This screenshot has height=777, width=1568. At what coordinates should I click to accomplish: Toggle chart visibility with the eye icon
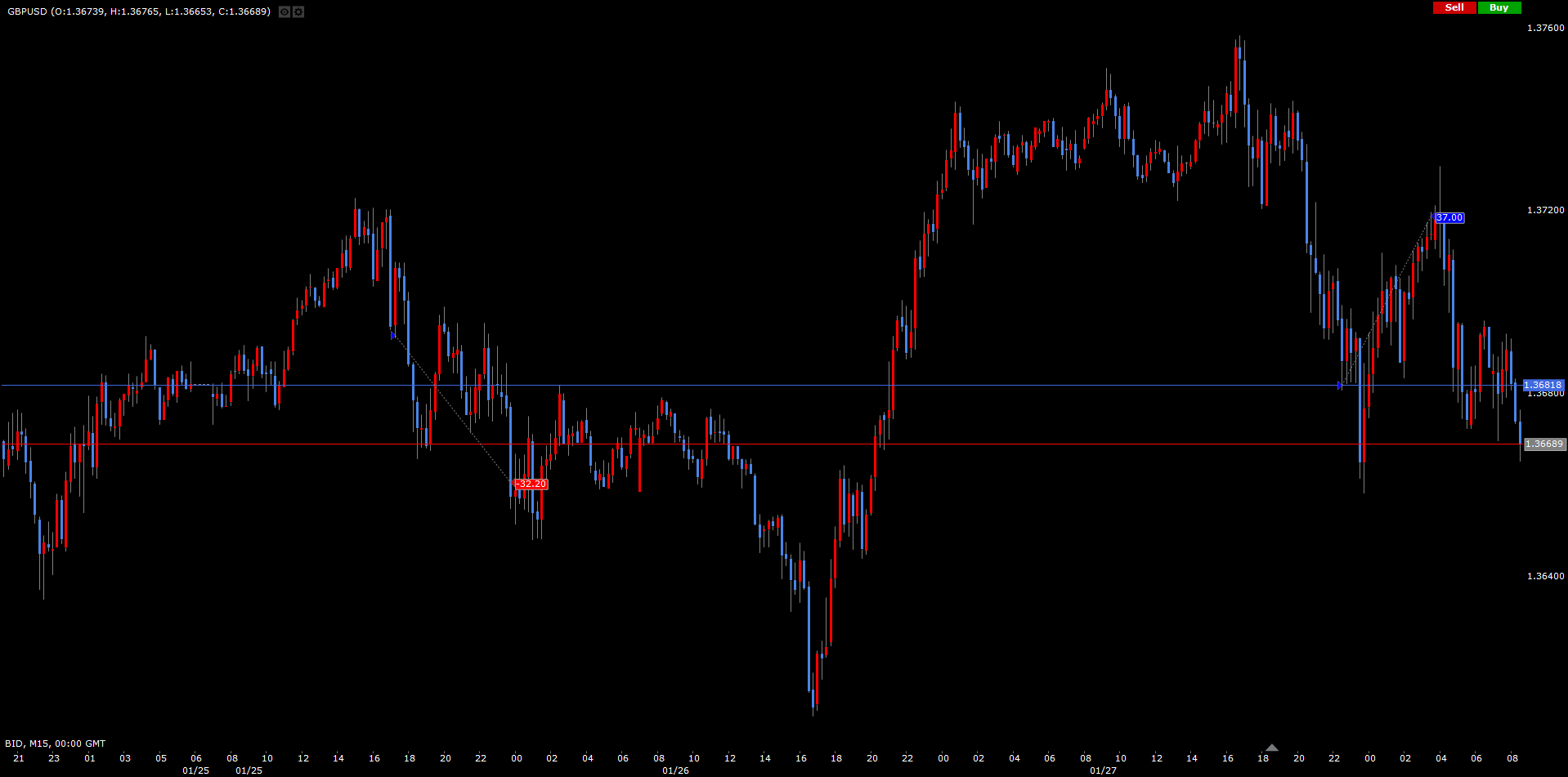pos(284,12)
